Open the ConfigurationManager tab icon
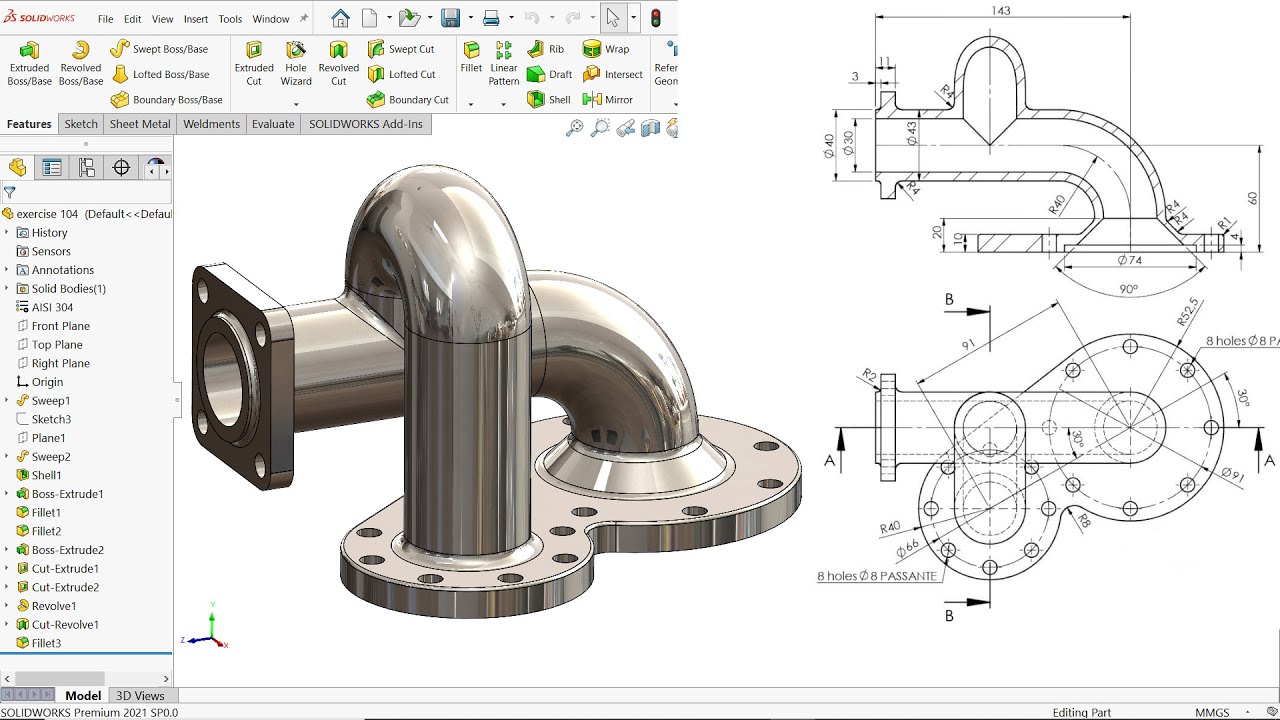Image resolution: width=1280 pixels, height=720 pixels. click(x=87, y=168)
